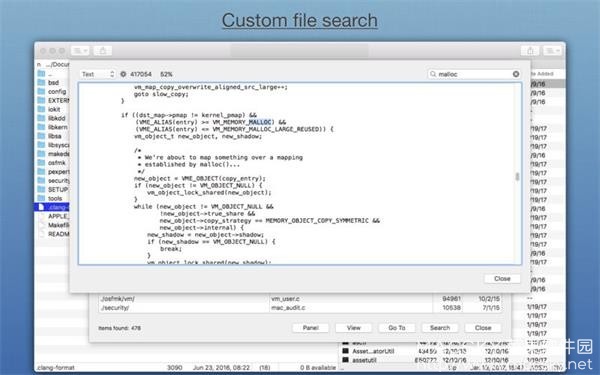Close the search results dialog
600x375 pixels.
pyautogui.click(x=483, y=328)
